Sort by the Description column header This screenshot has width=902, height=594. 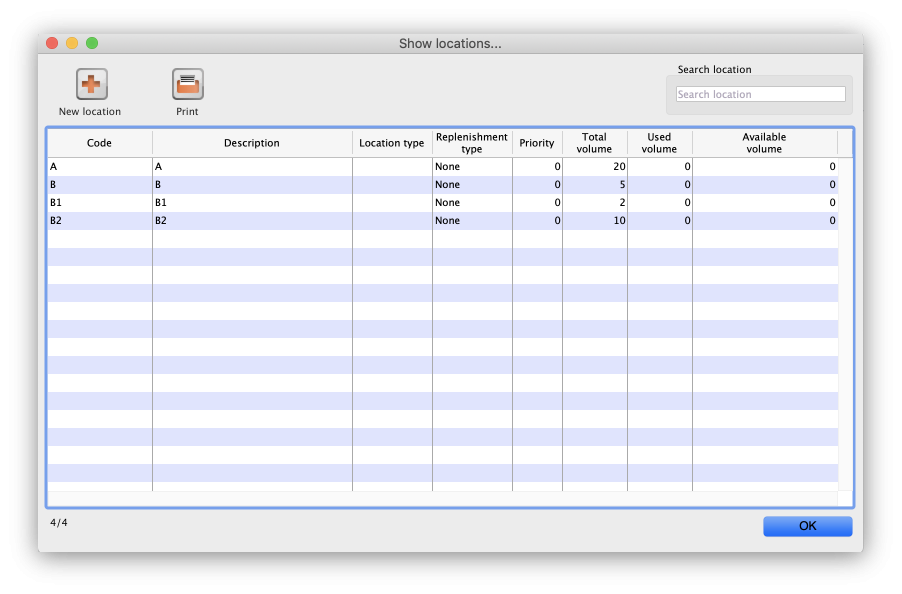[x=252, y=143]
